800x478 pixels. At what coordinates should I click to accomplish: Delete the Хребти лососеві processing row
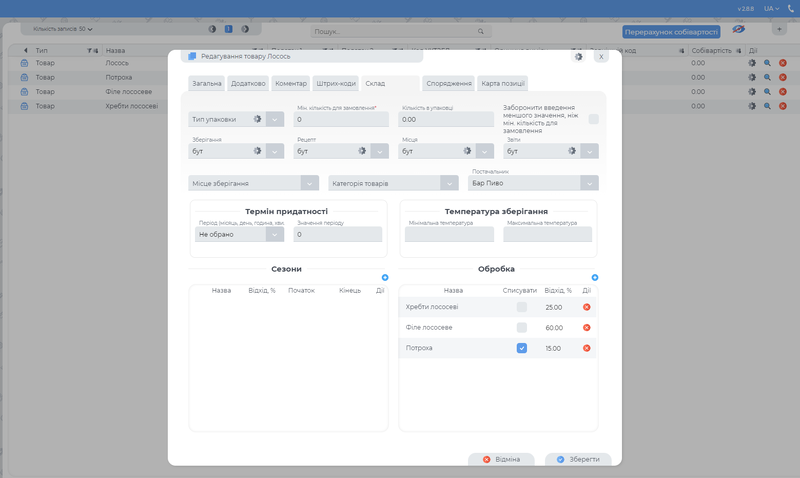[x=587, y=307]
